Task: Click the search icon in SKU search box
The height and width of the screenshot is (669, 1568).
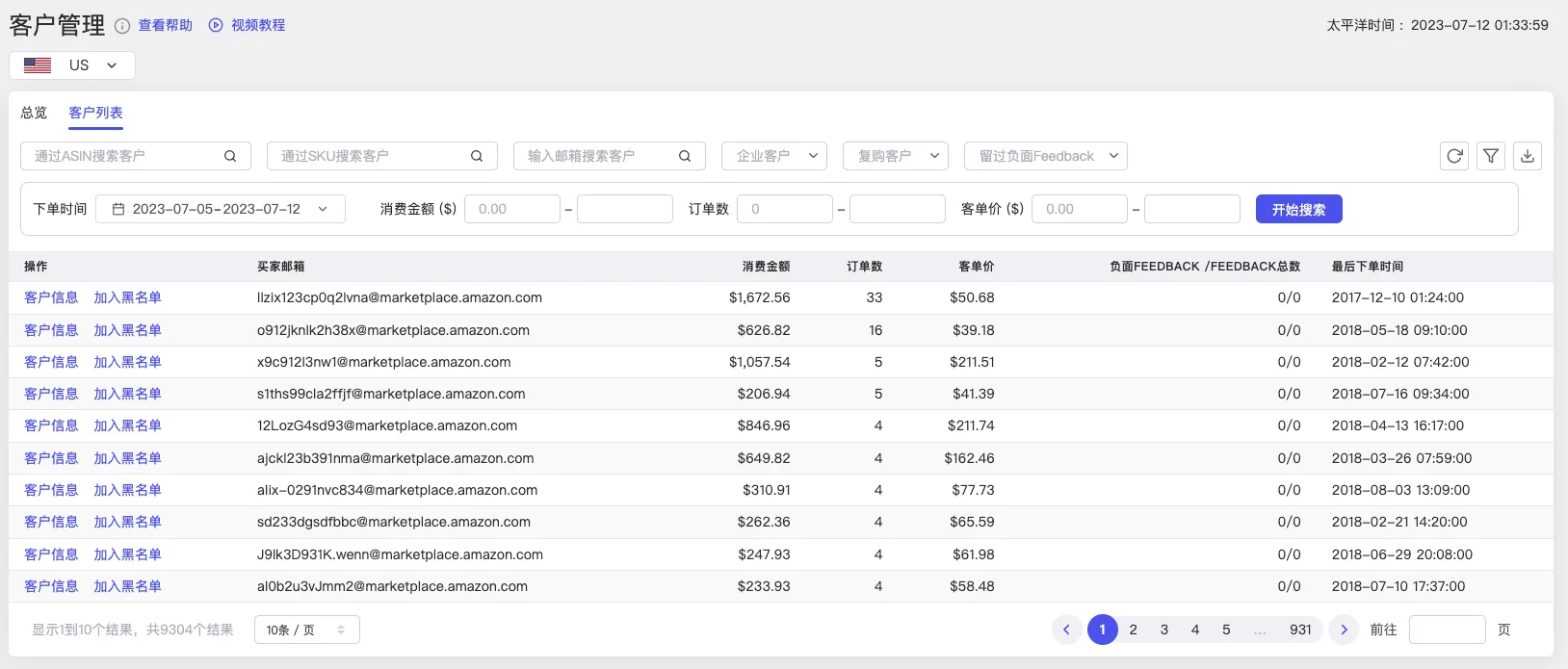Action: pyautogui.click(x=477, y=156)
